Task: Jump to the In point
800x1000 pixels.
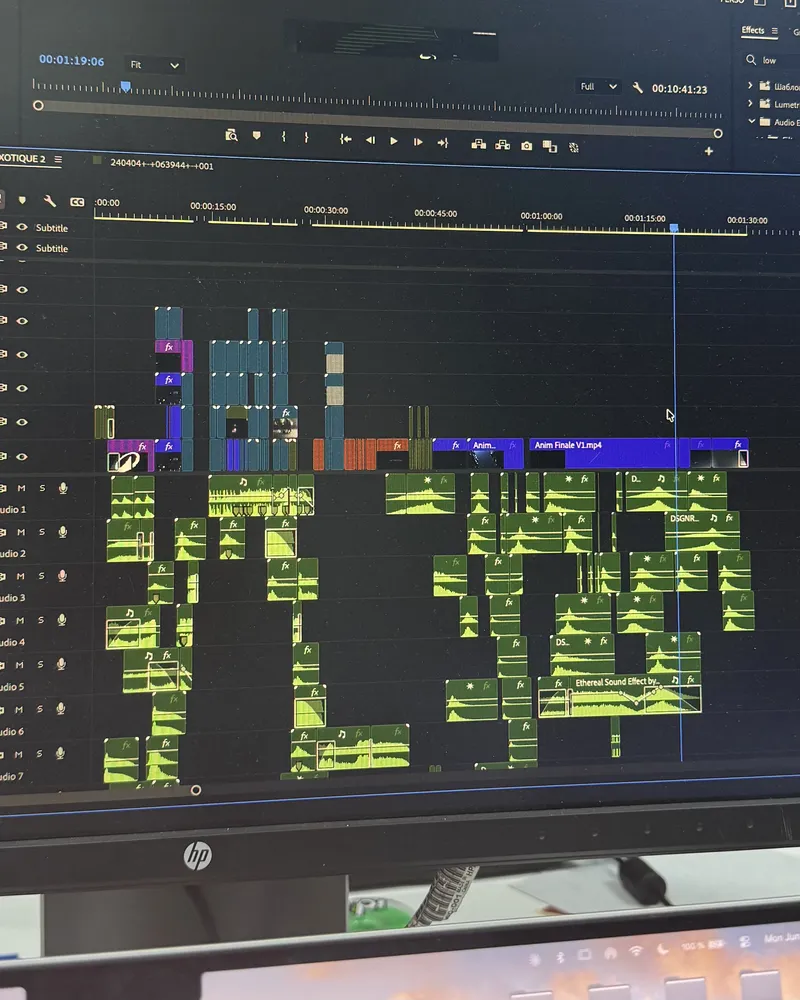Action: 345,138
